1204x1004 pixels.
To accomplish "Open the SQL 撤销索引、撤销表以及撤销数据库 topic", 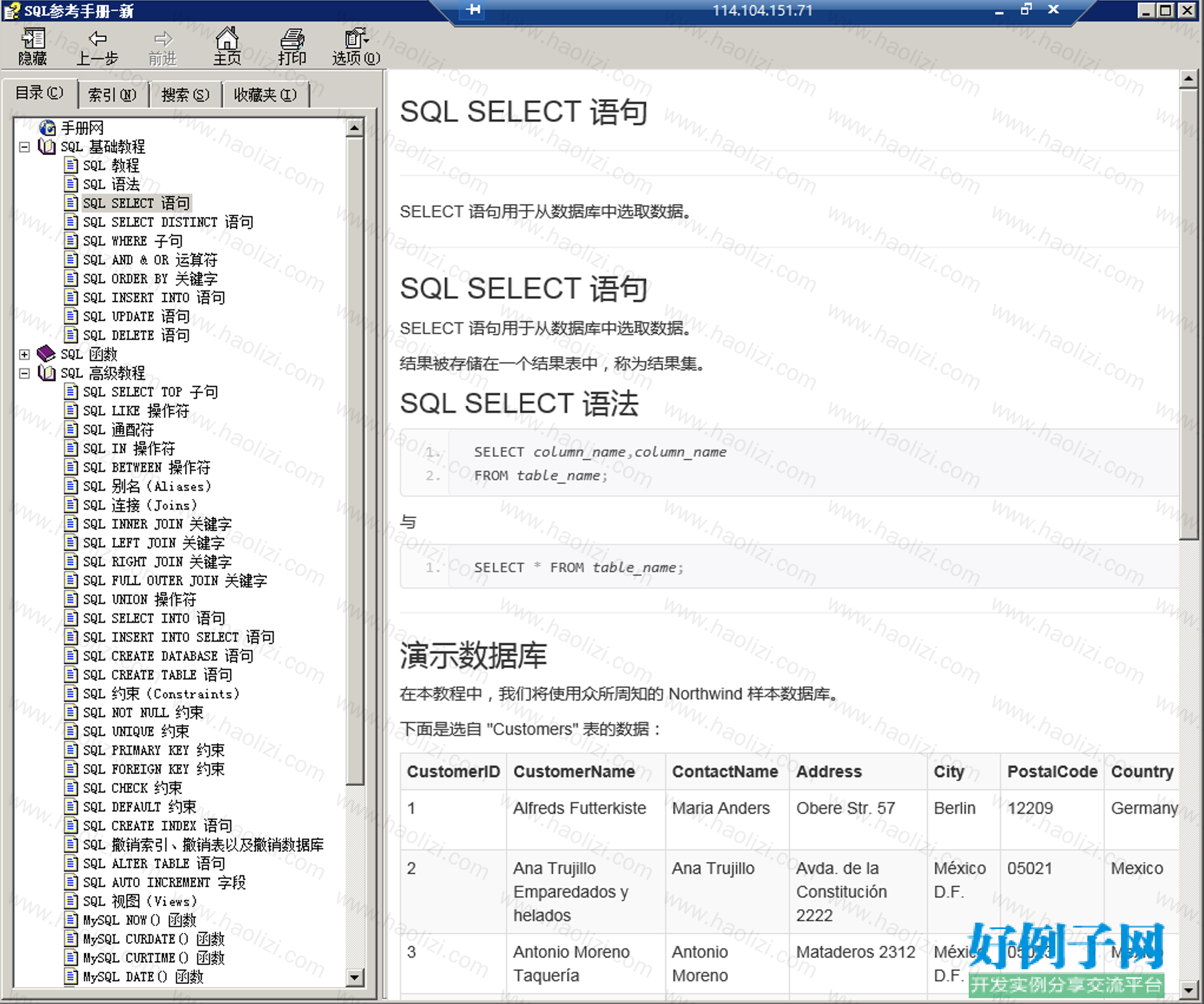I will (x=203, y=845).
